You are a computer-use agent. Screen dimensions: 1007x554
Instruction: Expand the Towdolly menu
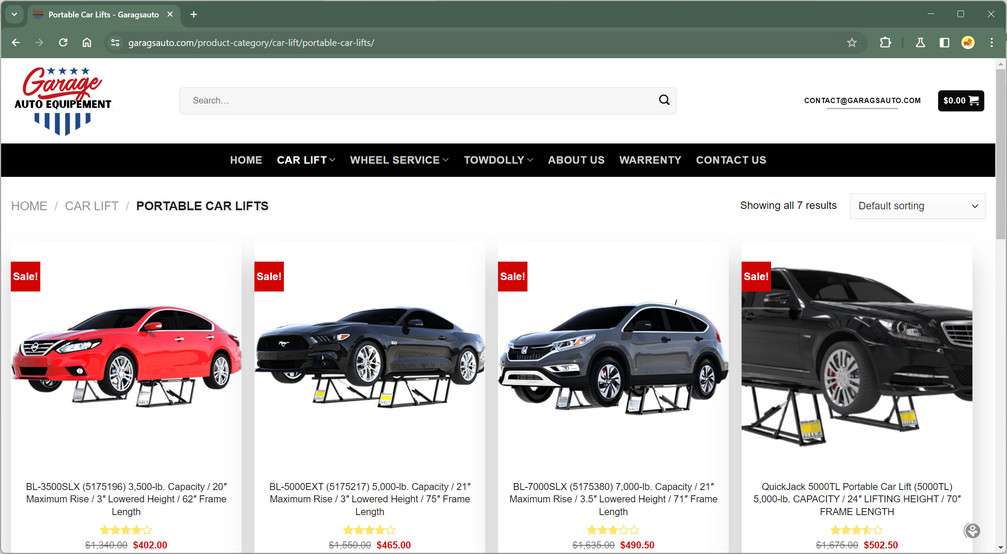tap(498, 160)
